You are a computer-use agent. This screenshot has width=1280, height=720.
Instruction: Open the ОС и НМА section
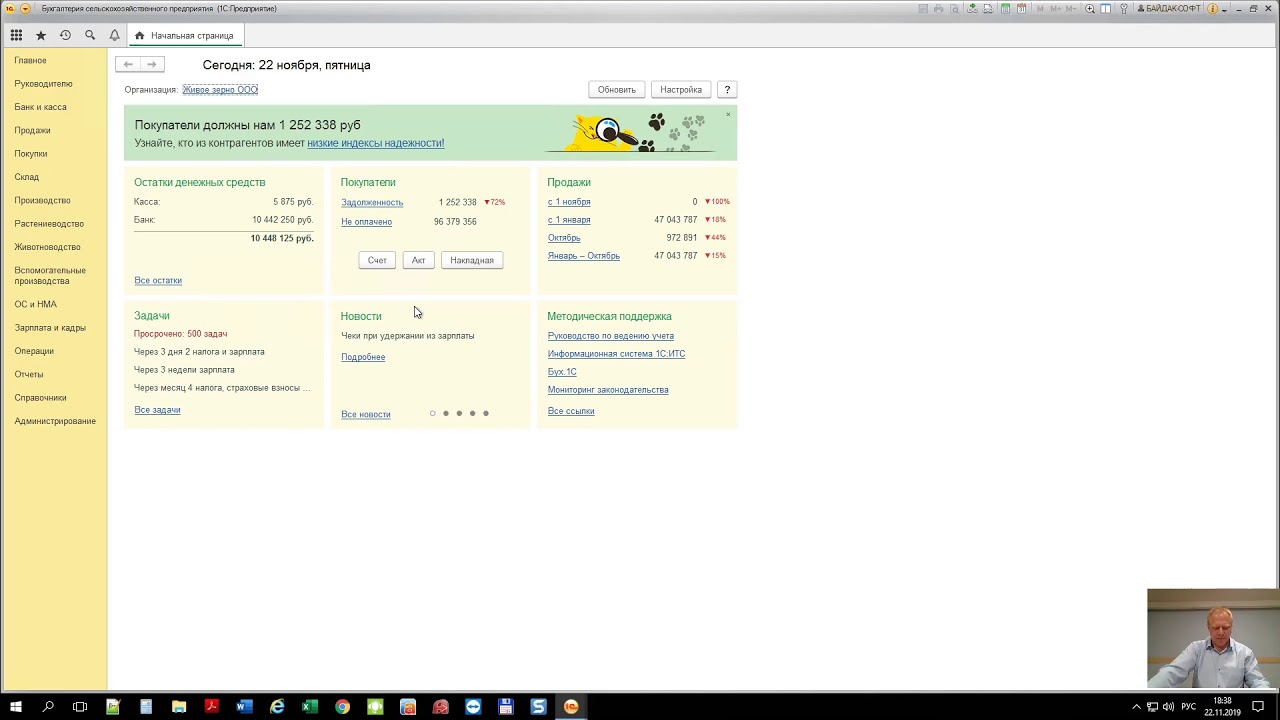coord(35,304)
